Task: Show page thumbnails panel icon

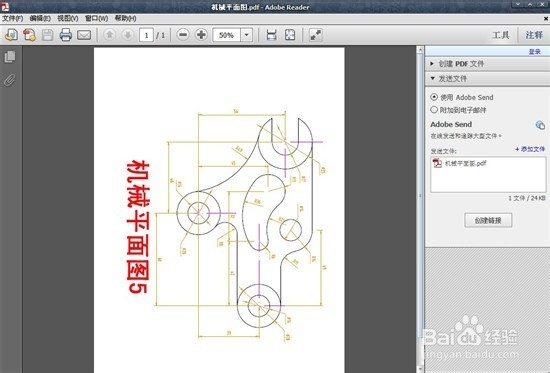Action: [10, 57]
